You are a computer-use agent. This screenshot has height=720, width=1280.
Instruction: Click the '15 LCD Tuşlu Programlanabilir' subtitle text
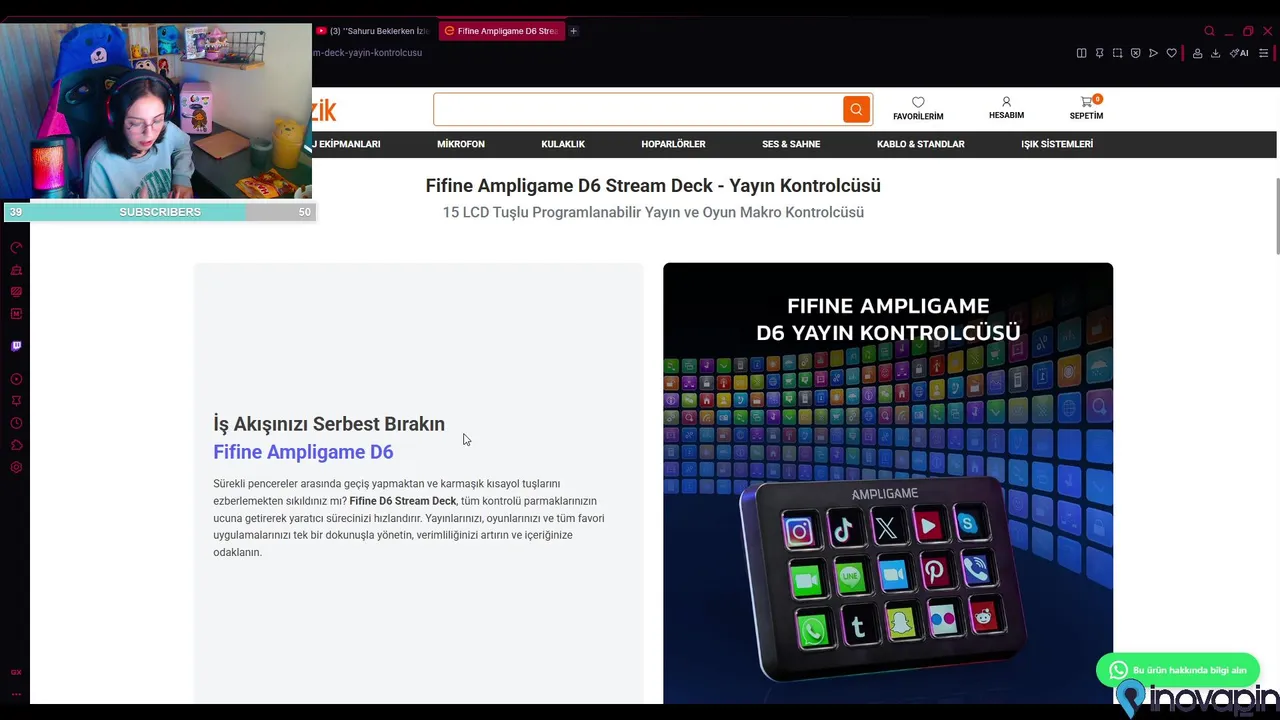(x=653, y=212)
